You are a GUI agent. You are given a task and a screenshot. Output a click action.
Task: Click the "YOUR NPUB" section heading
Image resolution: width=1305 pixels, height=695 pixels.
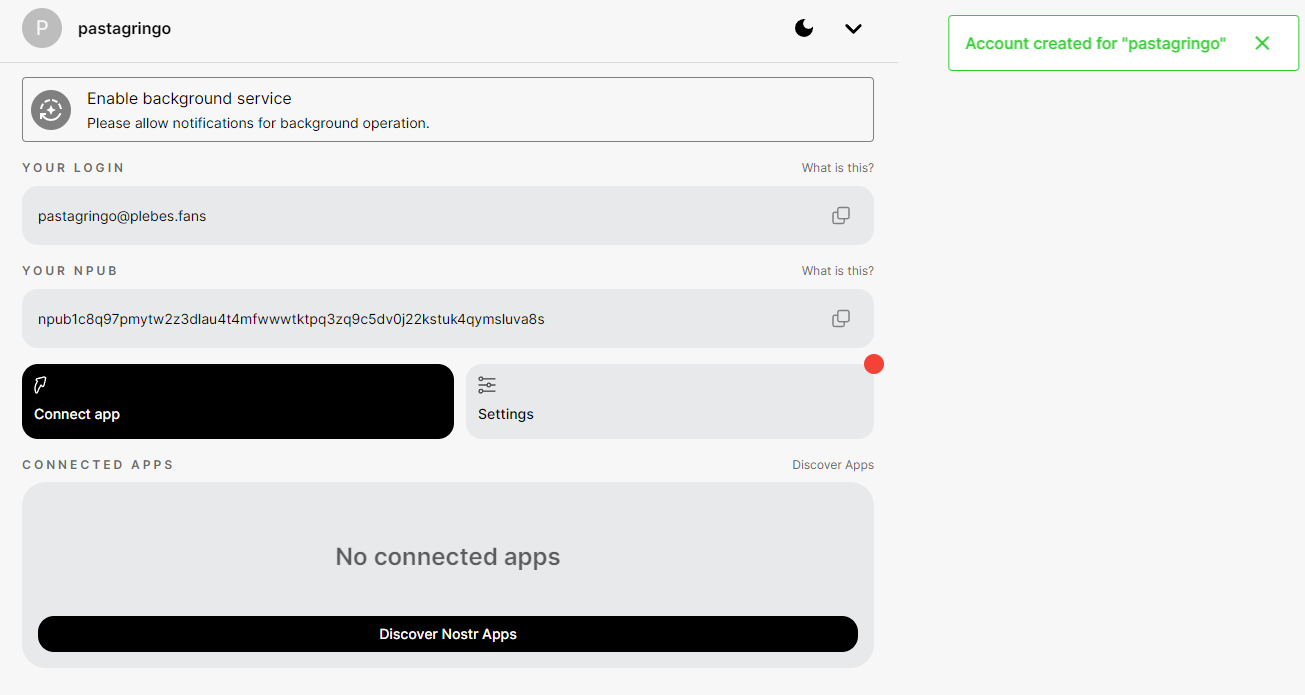70,271
